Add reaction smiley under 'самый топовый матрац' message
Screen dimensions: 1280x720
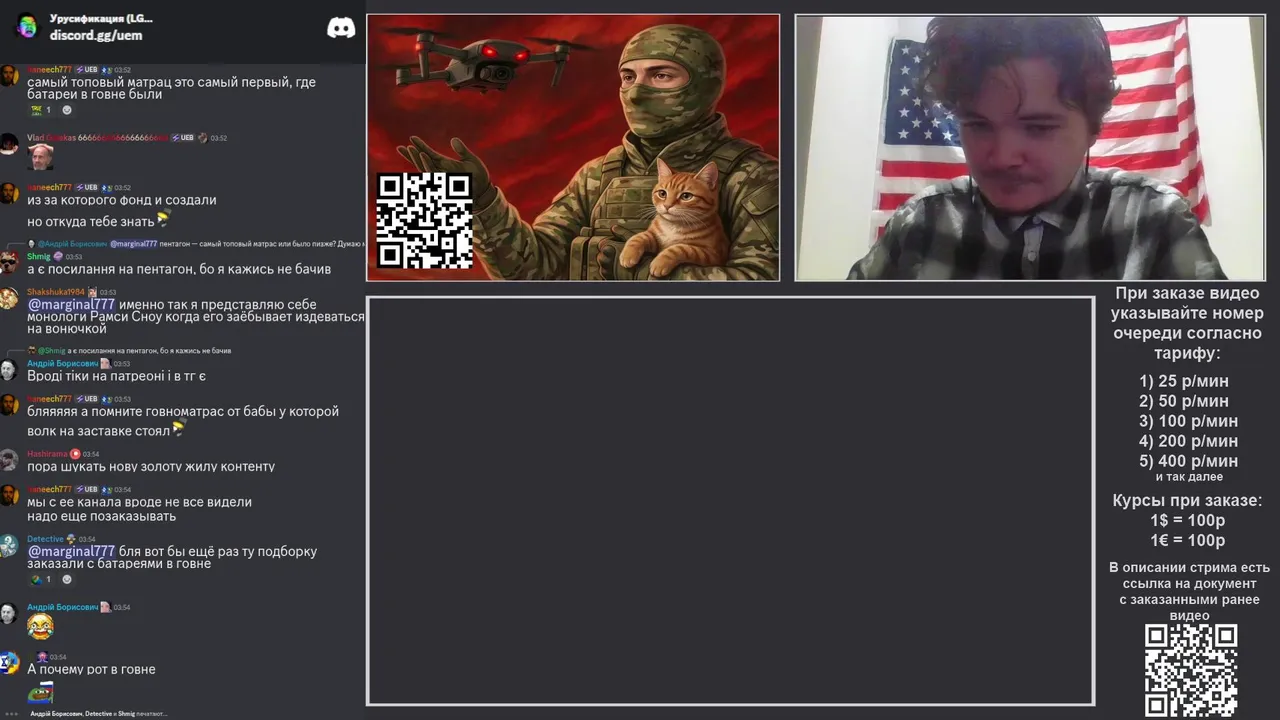tap(67, 110)
